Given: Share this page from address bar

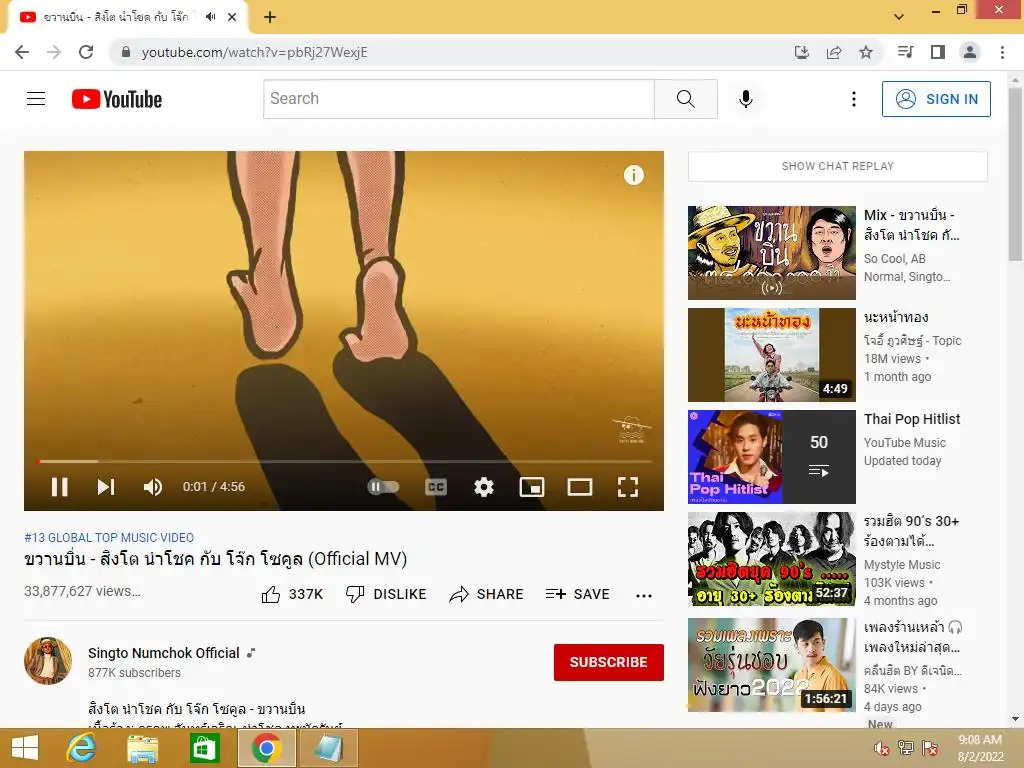Looking at the screenshot, I should 834,52.
